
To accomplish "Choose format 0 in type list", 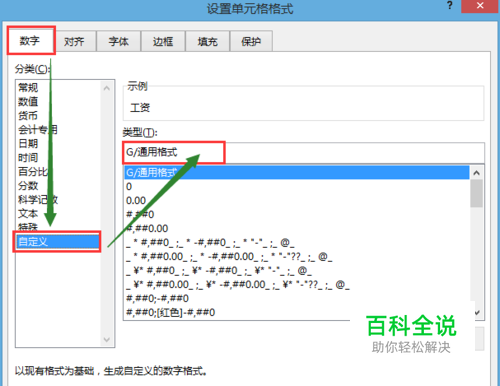I will click(297, 186).
